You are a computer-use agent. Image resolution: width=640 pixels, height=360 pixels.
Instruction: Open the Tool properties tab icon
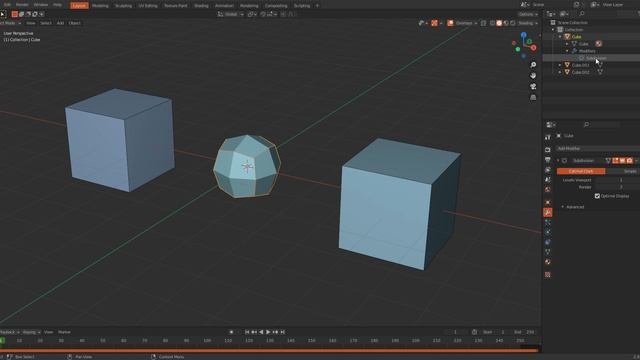coord(548,138)
